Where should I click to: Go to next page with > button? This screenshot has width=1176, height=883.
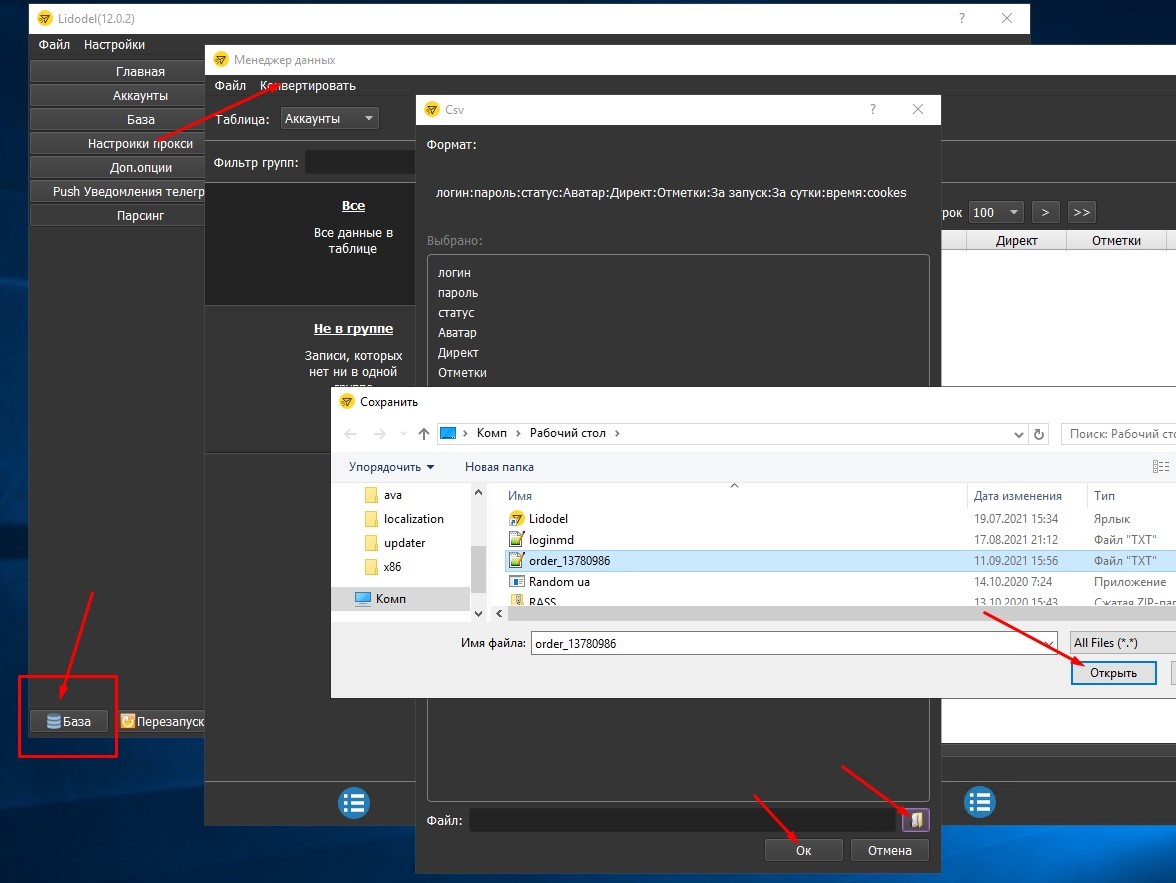click(x=1045, y=212)
